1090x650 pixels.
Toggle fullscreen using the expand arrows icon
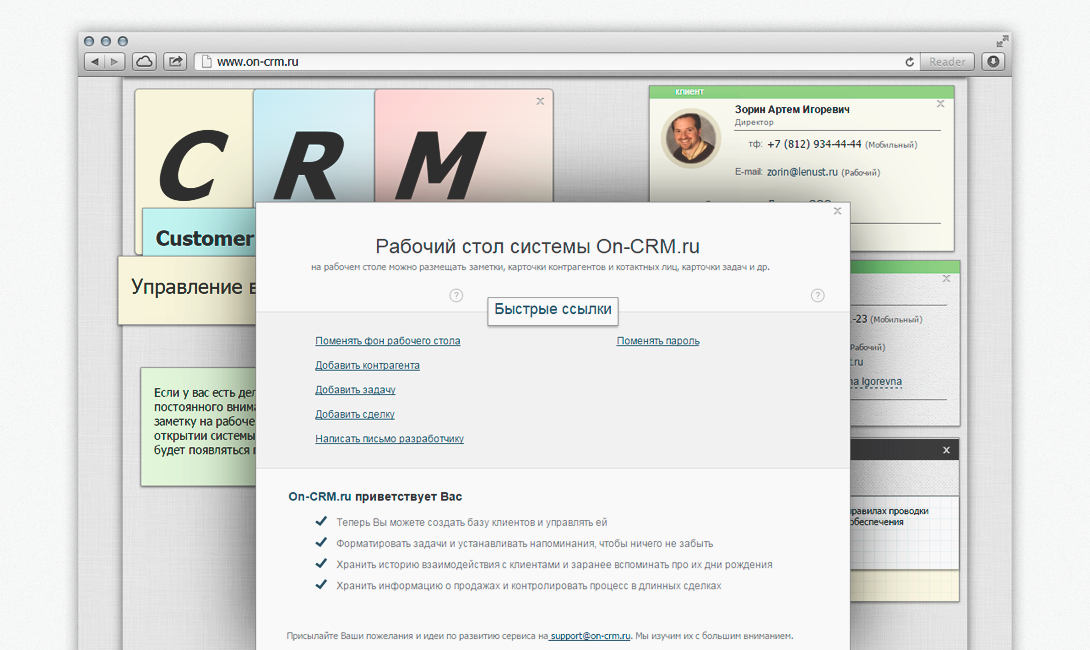1002,41
